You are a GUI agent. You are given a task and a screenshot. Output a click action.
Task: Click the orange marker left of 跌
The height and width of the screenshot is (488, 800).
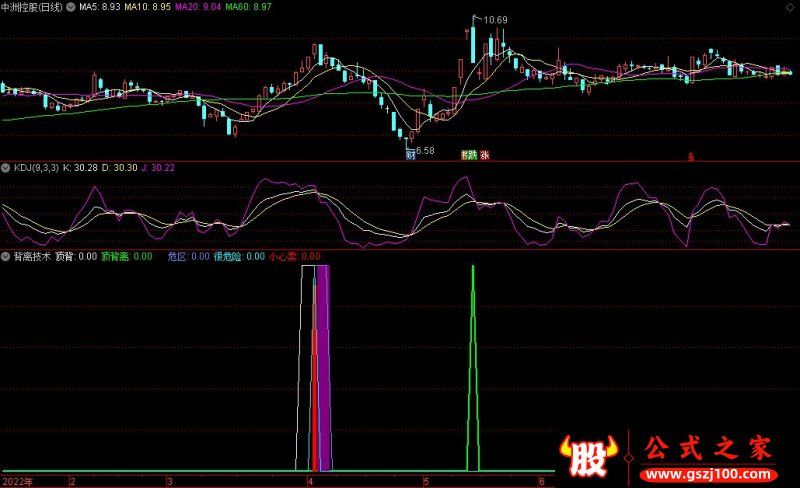click(x=465, y=155)
